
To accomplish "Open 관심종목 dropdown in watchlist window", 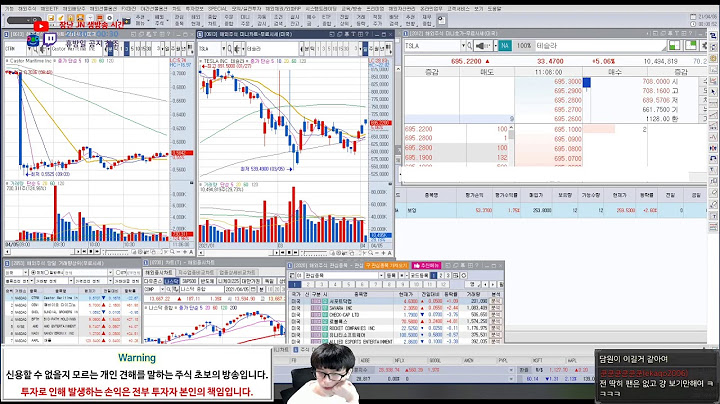I will point(382,275).
